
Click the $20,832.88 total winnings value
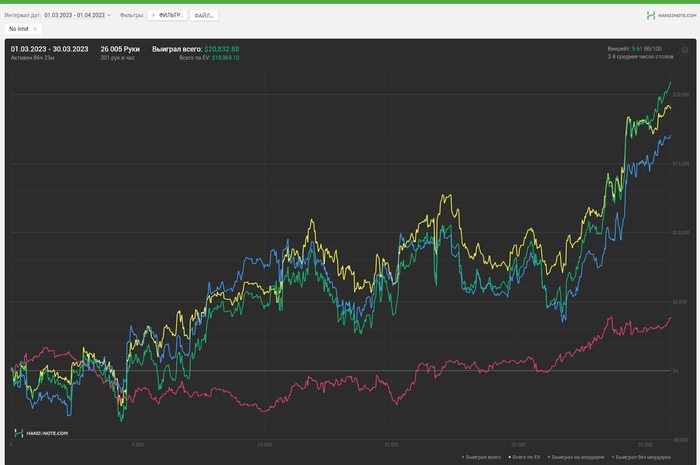[x=222, y=49]
